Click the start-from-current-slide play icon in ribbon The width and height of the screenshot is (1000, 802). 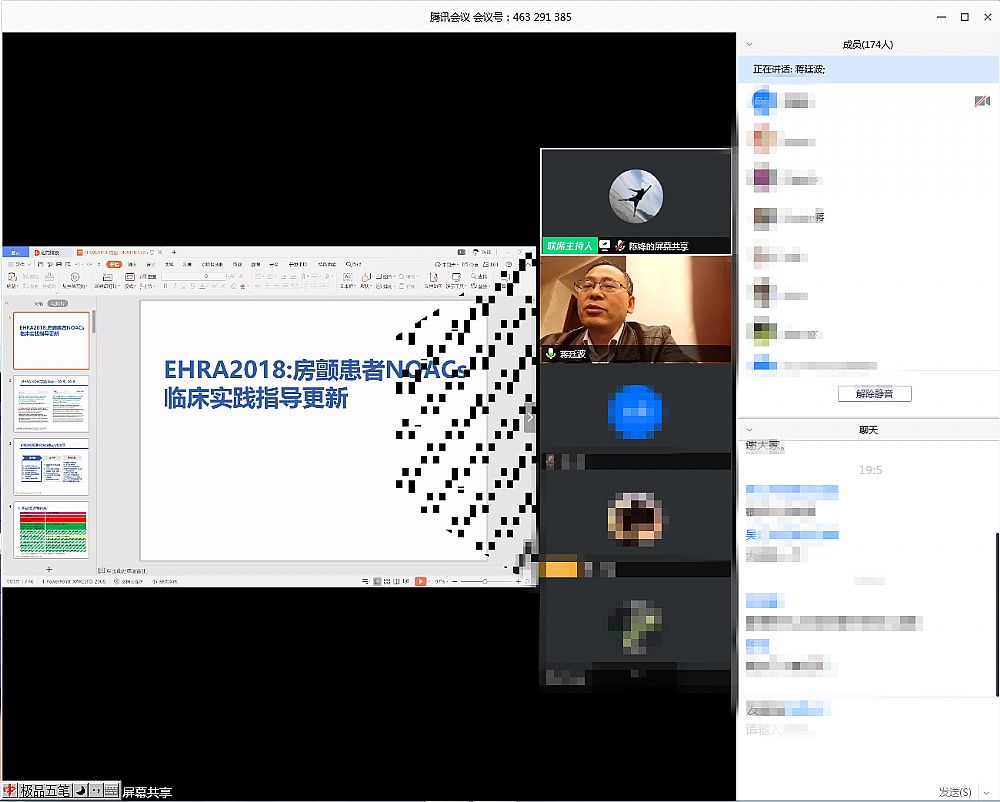(x=75, y=277)
